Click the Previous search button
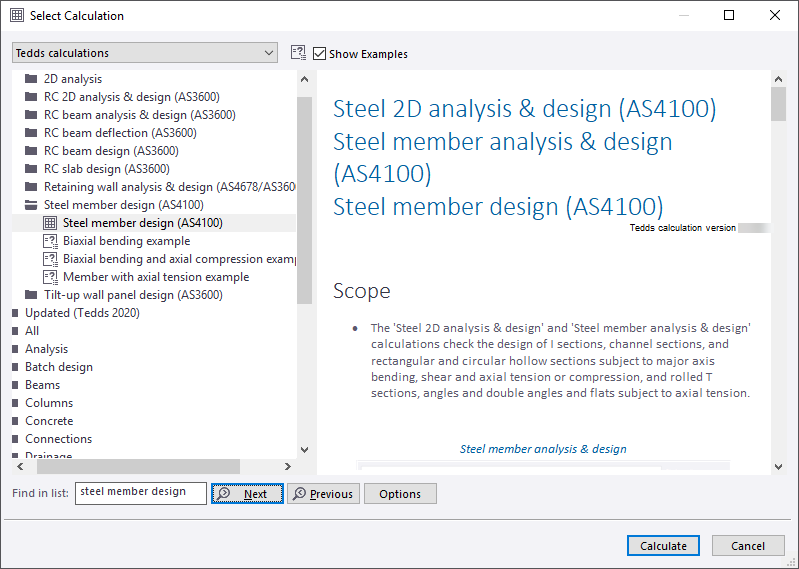This screenshot has width=799, height=569. [324, 494]
